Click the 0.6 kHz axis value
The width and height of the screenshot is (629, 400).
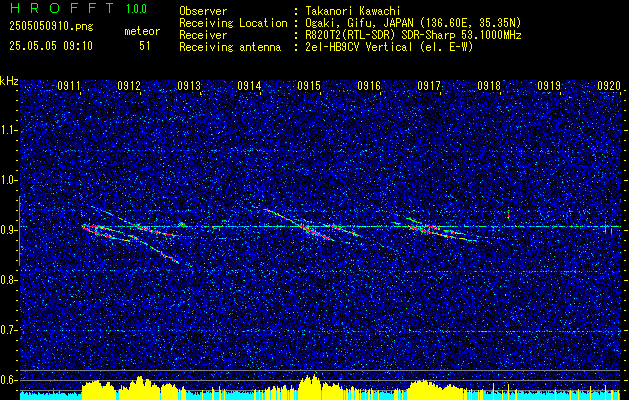click(x=9, y=380)
